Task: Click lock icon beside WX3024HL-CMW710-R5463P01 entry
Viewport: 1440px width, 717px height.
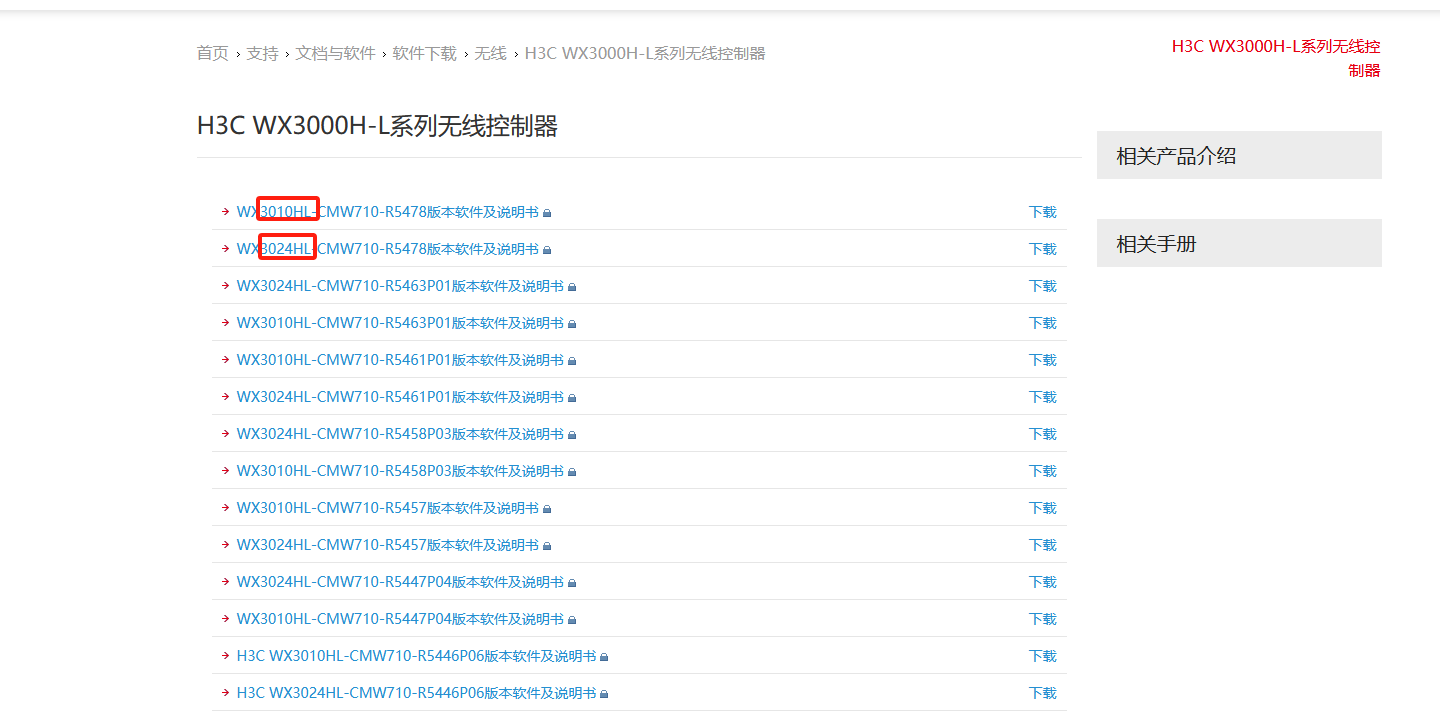Action: pos(572,287)
